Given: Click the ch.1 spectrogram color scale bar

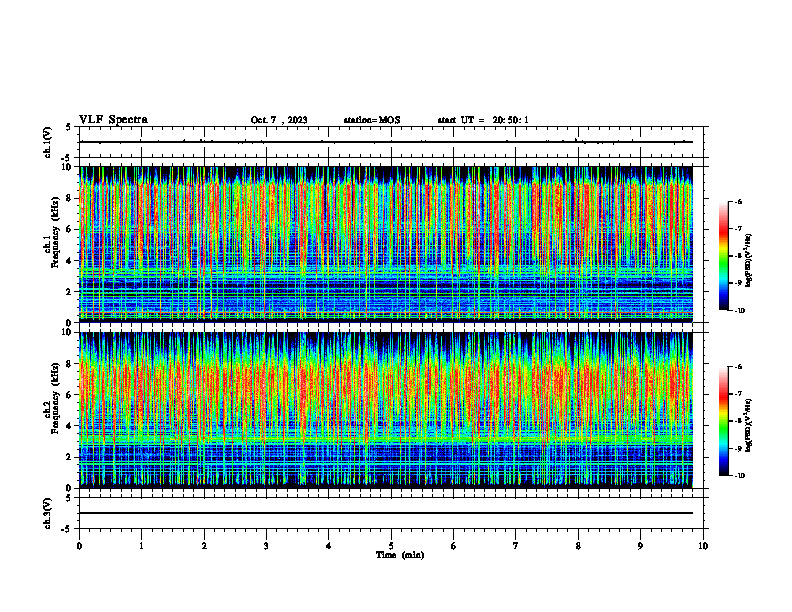Looking at the screenshot, I should [x=723, y=256].
